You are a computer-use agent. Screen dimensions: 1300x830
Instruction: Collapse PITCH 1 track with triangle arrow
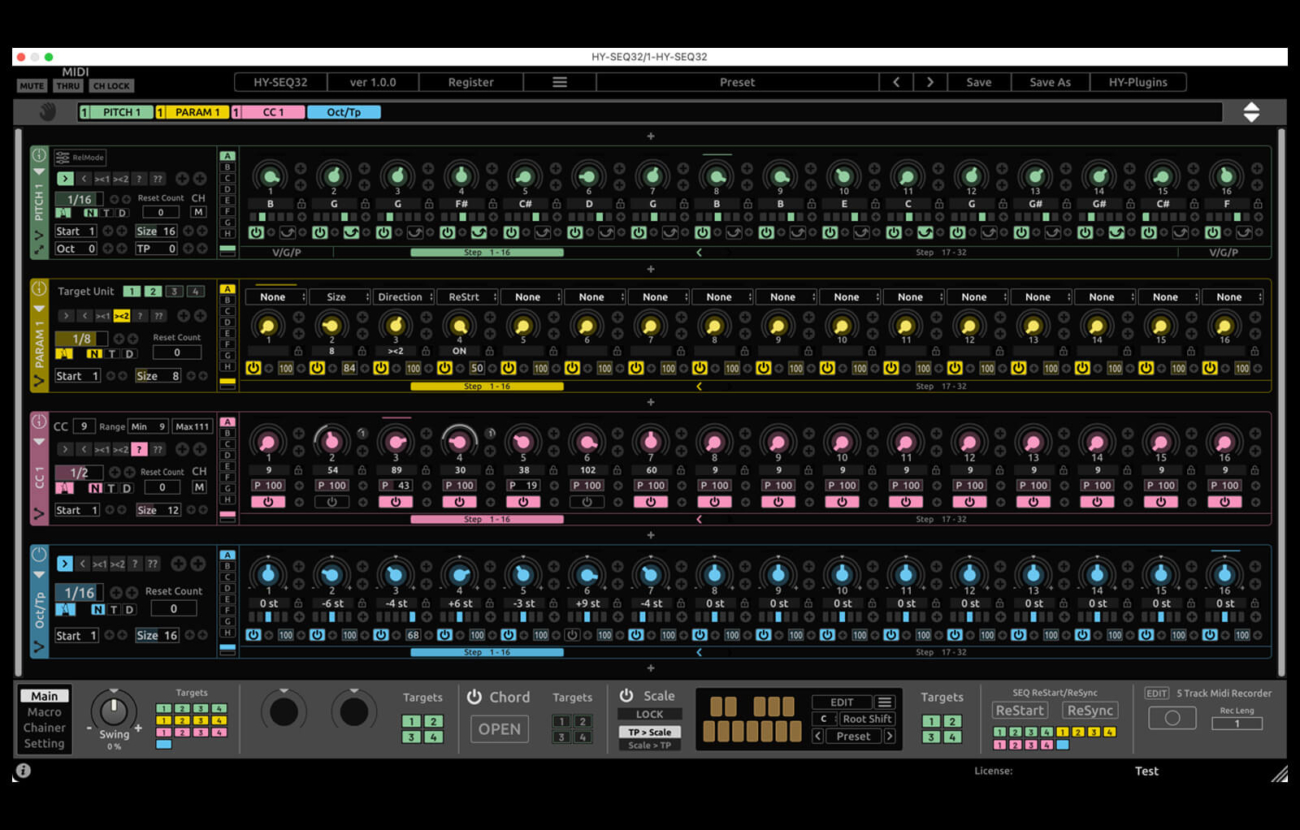click(39, 172)
